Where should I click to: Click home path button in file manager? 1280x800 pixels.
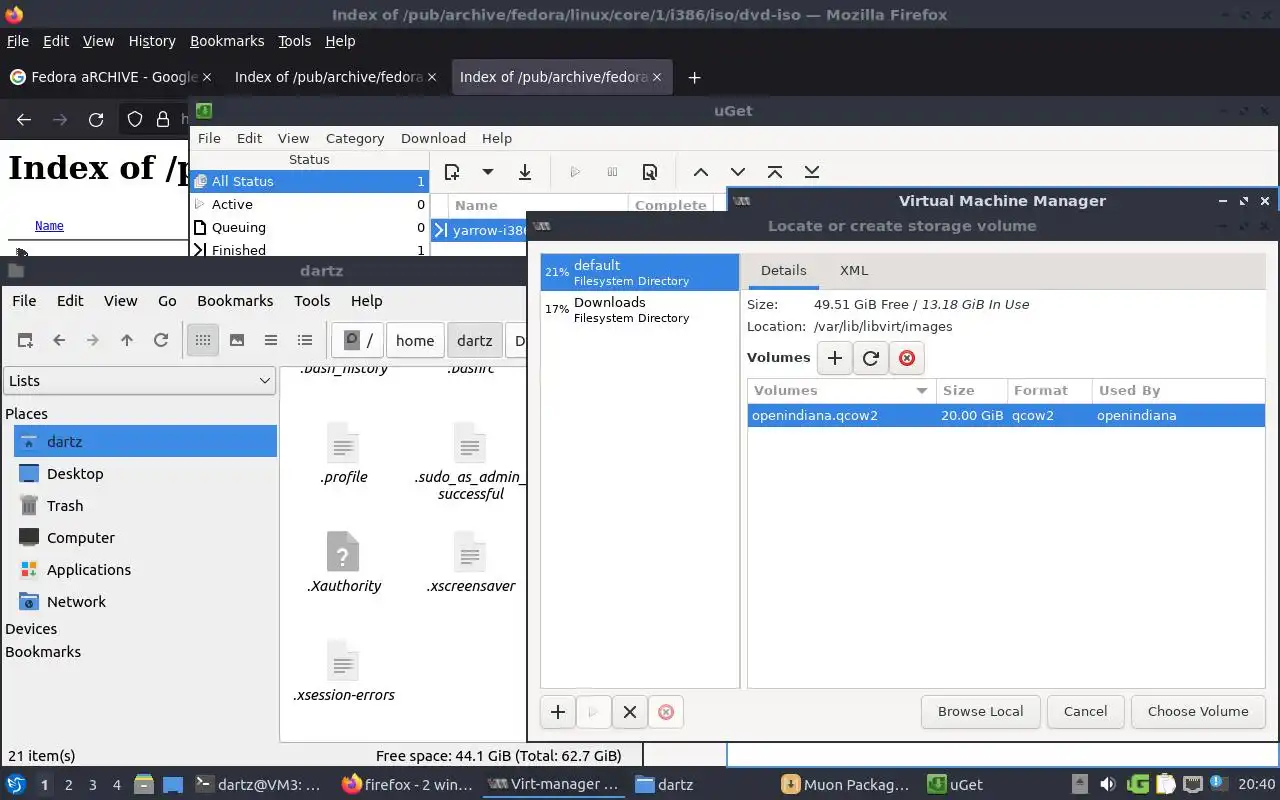415,340
